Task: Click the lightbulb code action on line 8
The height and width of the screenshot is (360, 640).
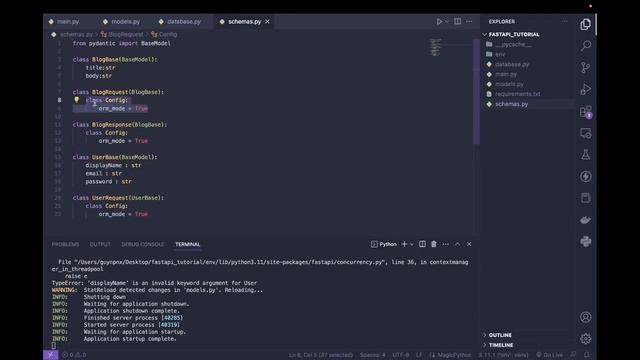Action: (x=77, y=100)
